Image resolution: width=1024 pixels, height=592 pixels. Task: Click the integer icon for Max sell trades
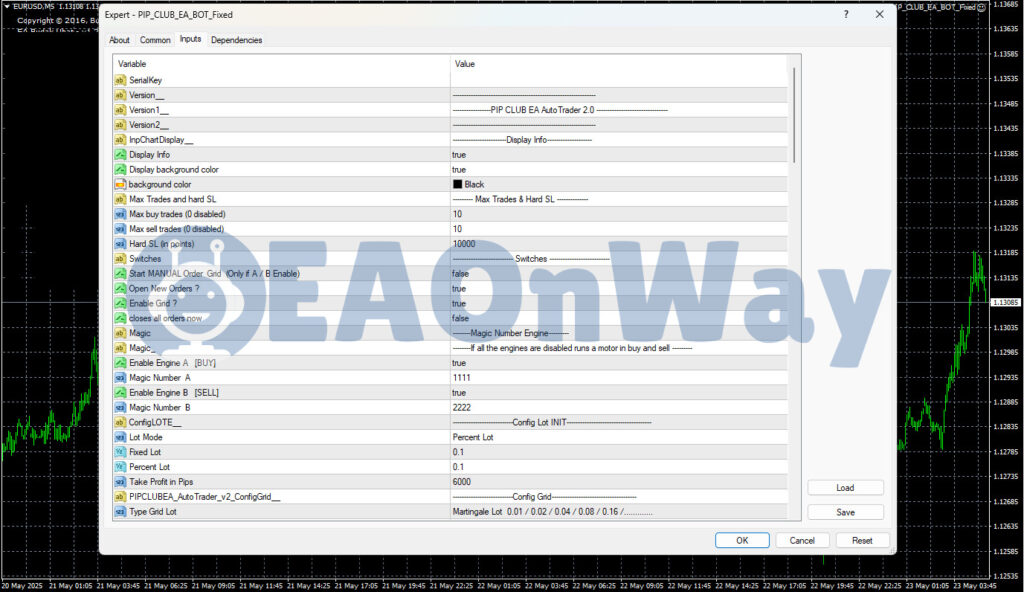click(x=120, y=229)
